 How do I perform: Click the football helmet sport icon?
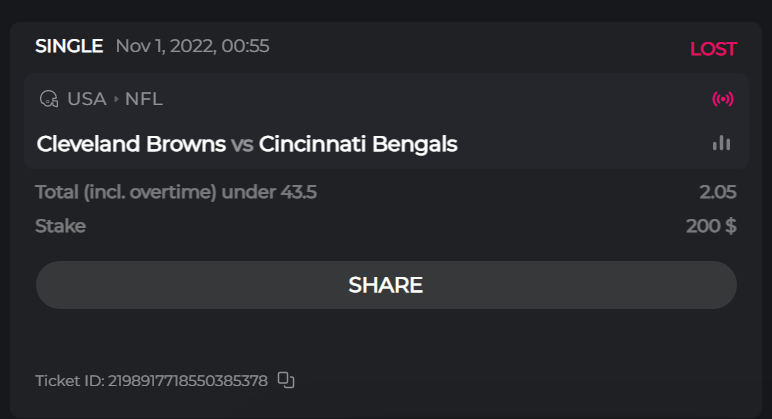point(48,99)
